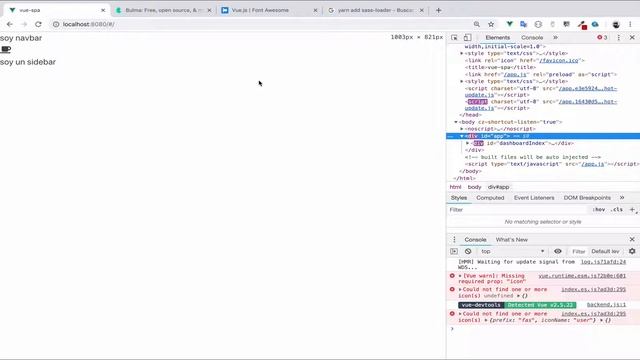Open the log.js source link
640x360 pixels.
click(x=603, y=262)
